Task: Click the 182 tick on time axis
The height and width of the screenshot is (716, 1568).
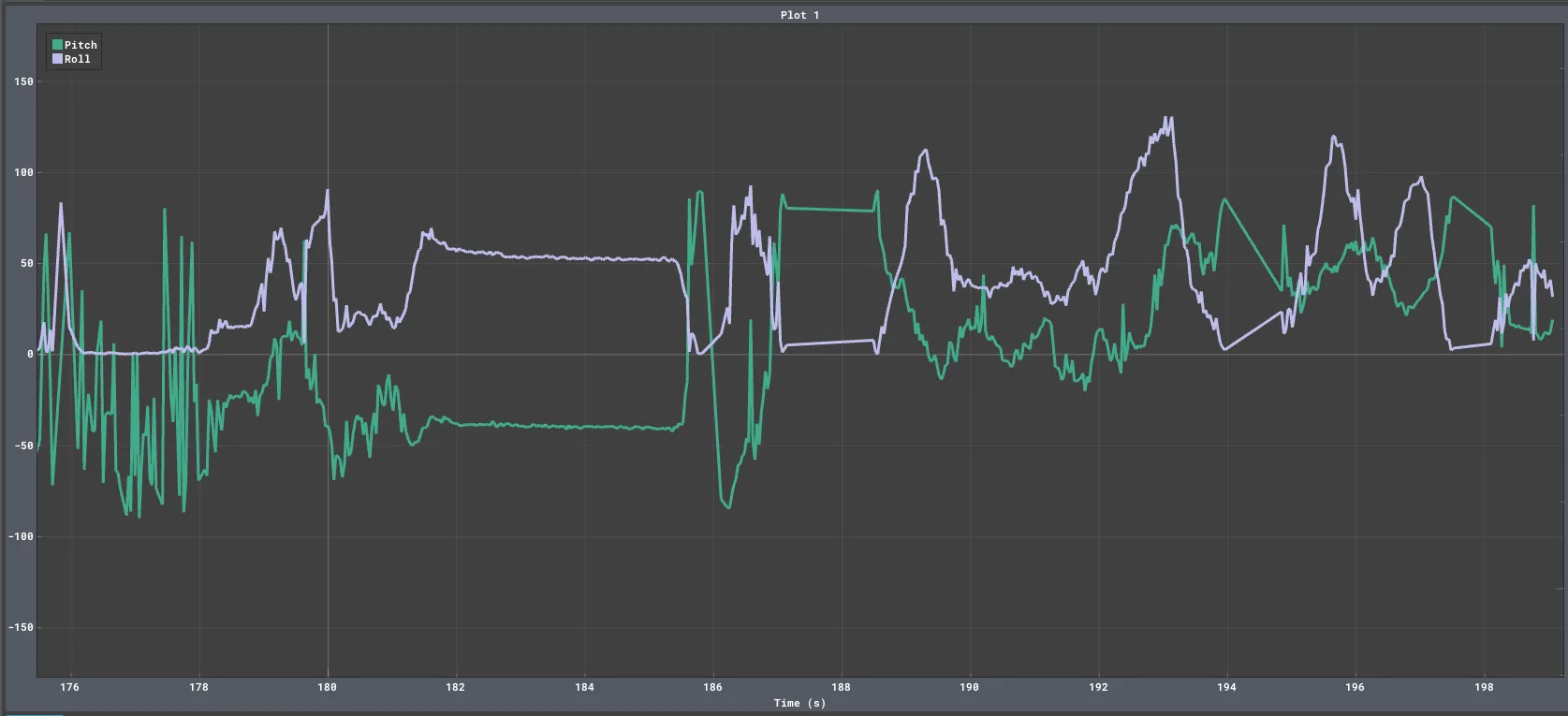Action: click(x=455, y=687)
